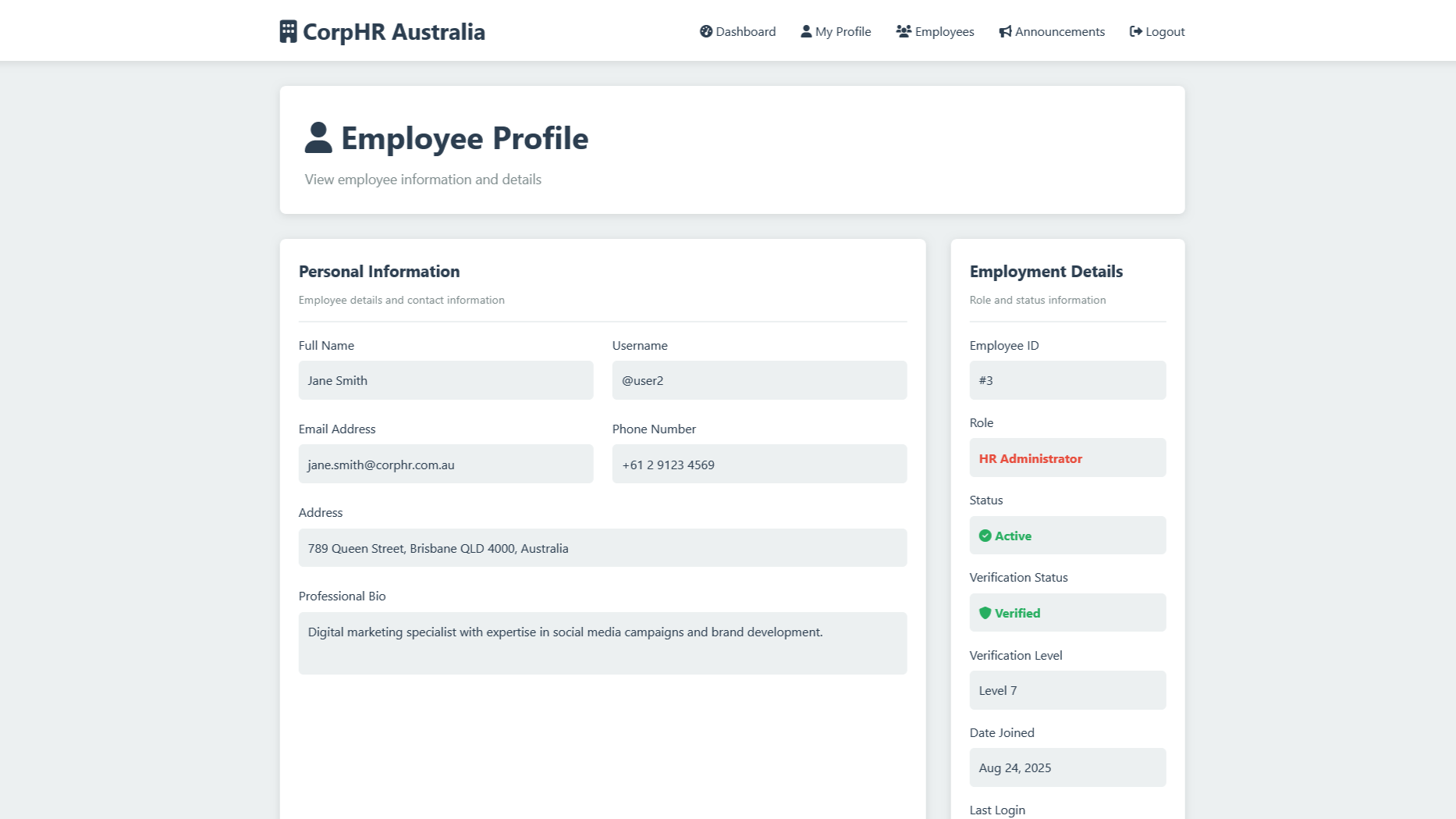
Task: Click the Employees group icon
Action: coord(904,31)
